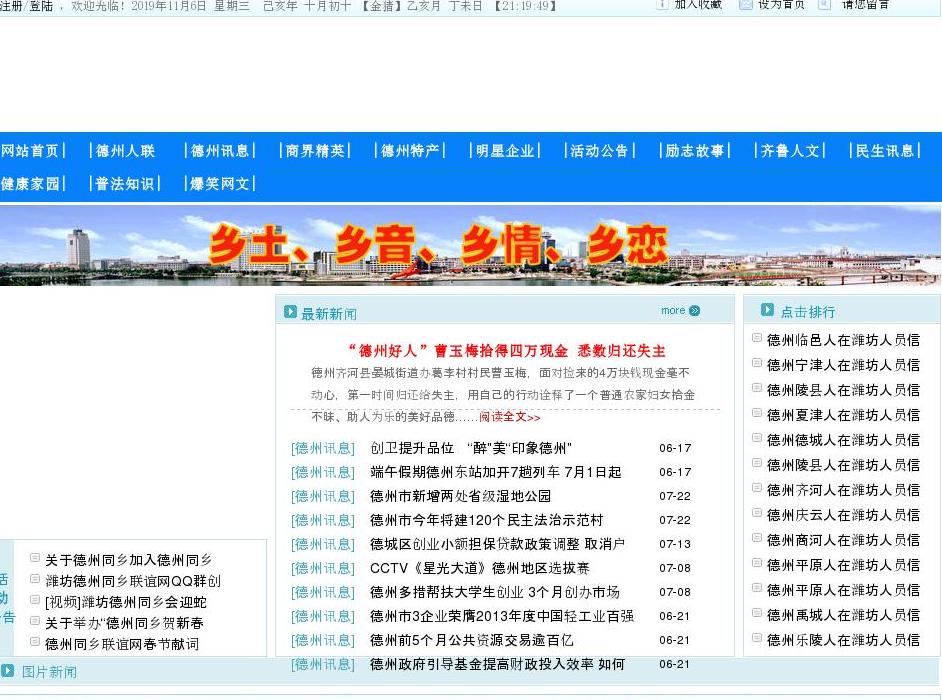Image resolution: width=942 pixels, height=700 pixels.
Task: Go to 明星企业 in the navigation bar
Action: click(x=505, y=150)
